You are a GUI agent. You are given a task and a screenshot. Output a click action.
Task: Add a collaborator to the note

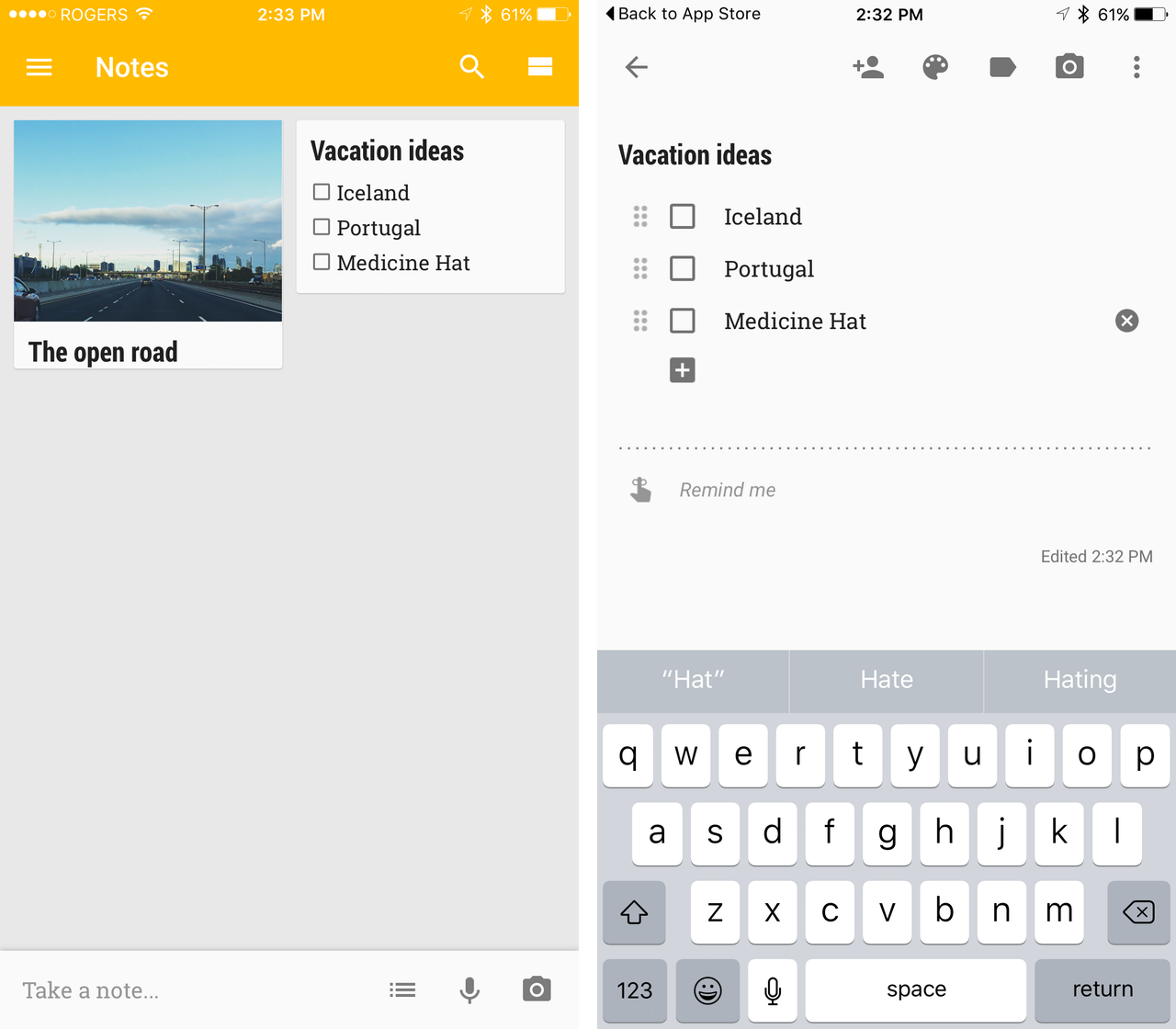pos(867,67)
